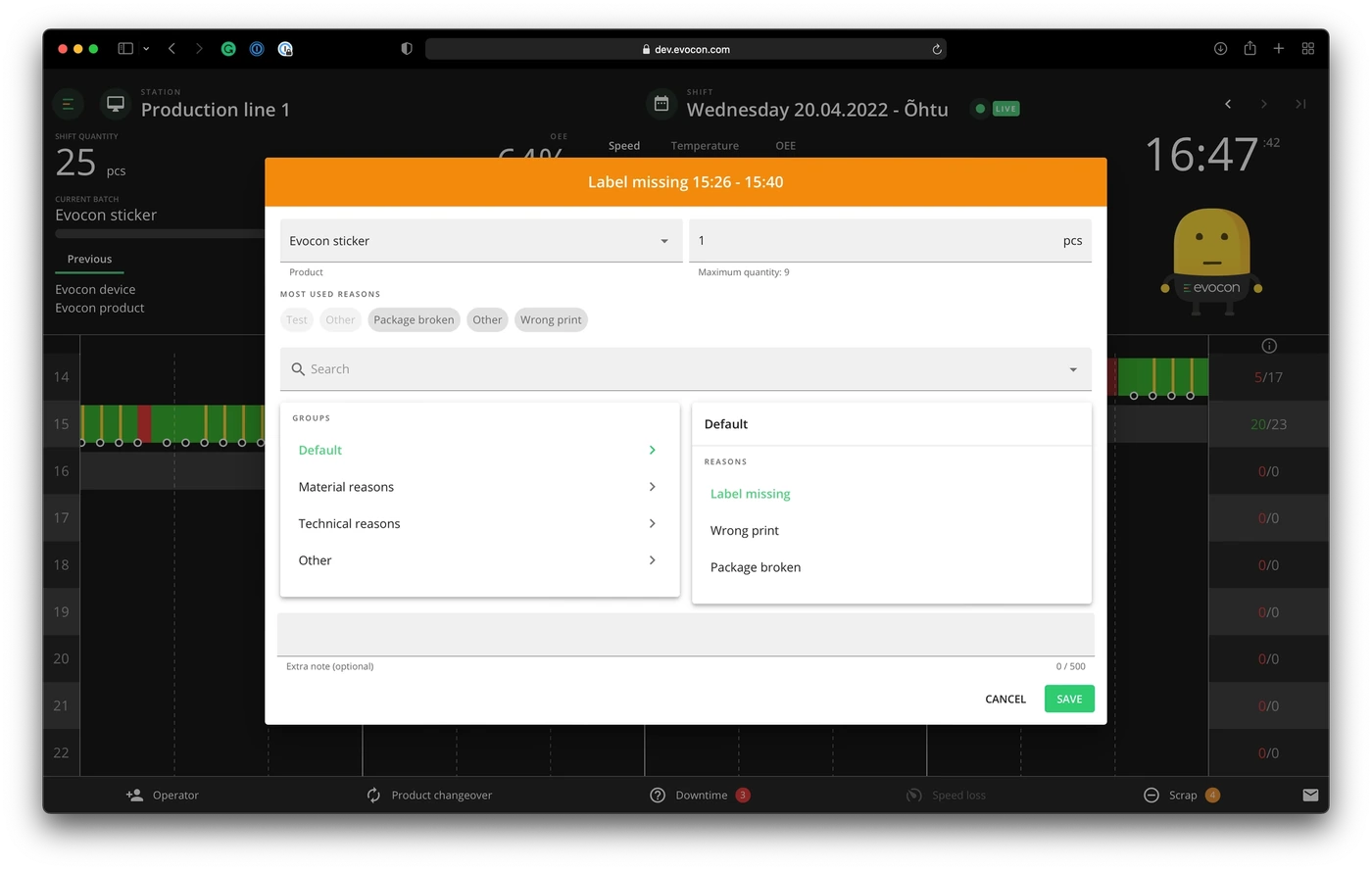Select Package broken quick reason chip
The height and width of the screenshot is (870, 1372).
pos(414,319)
